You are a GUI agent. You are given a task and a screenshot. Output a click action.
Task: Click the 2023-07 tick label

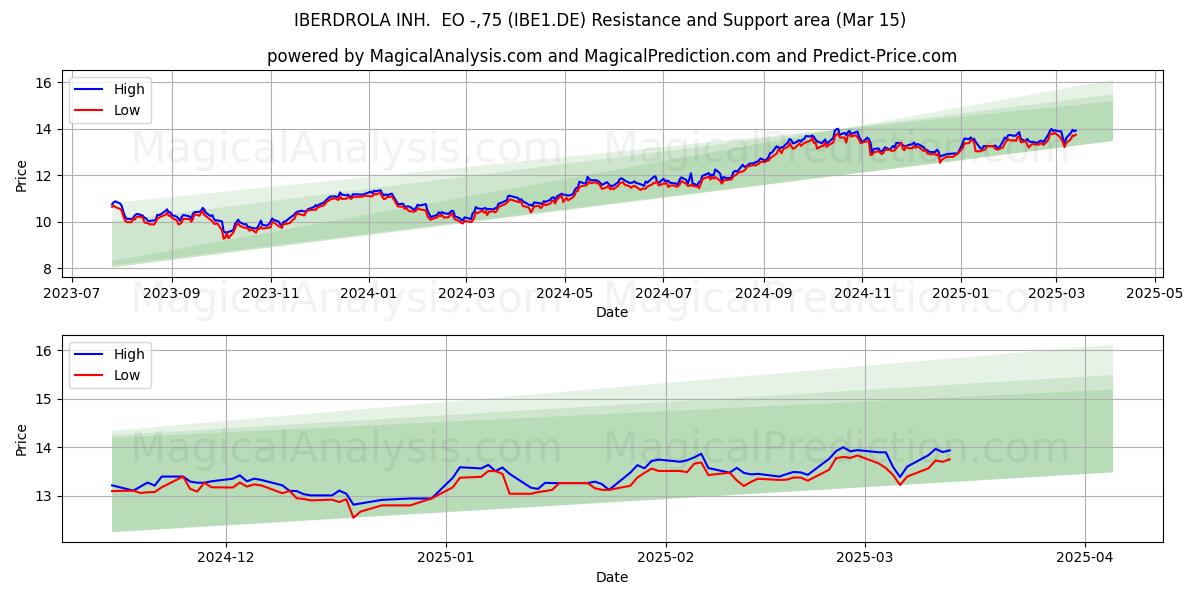pos(72,295)
